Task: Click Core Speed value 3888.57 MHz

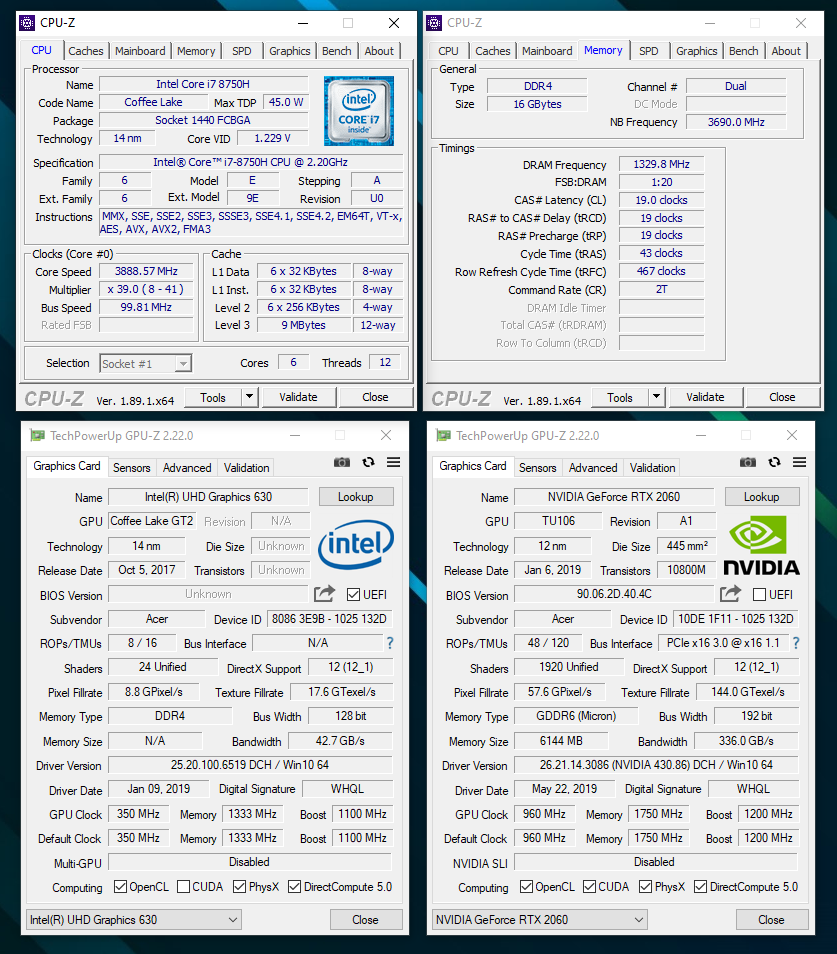Action: (147, 271)
